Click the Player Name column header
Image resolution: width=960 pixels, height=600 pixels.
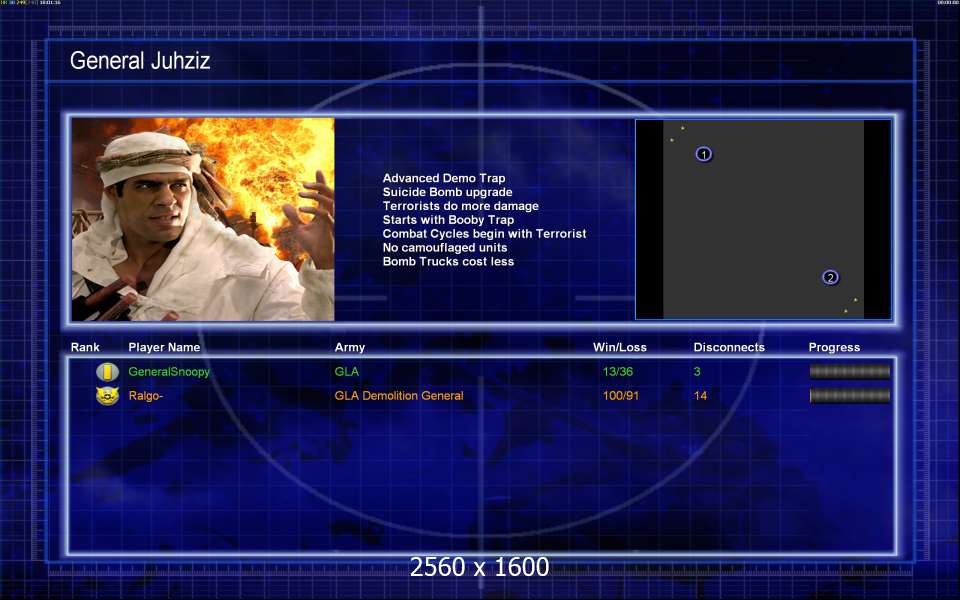pos(164,347)
